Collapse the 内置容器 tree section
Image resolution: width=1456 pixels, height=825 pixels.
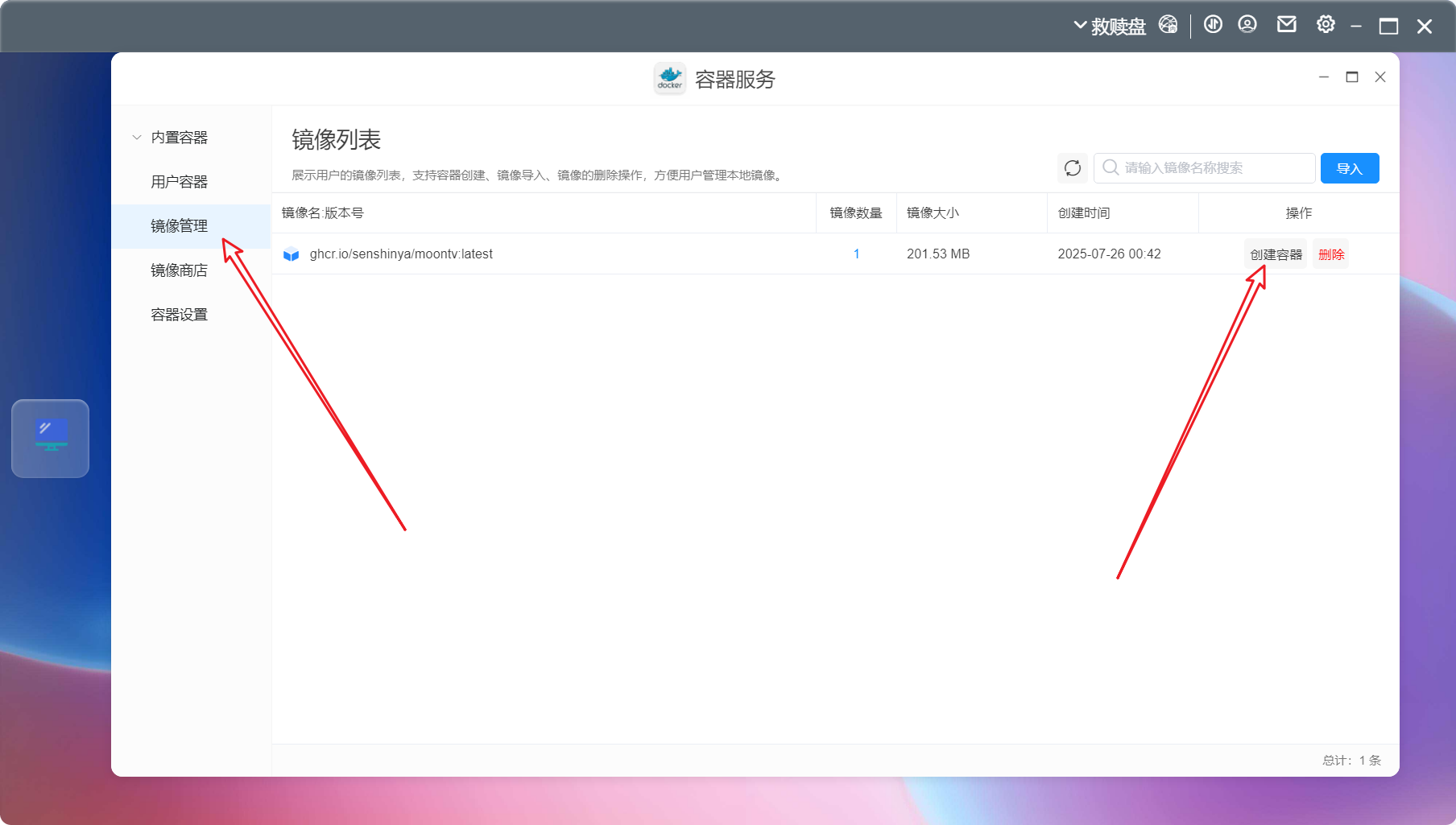(137, 138)
